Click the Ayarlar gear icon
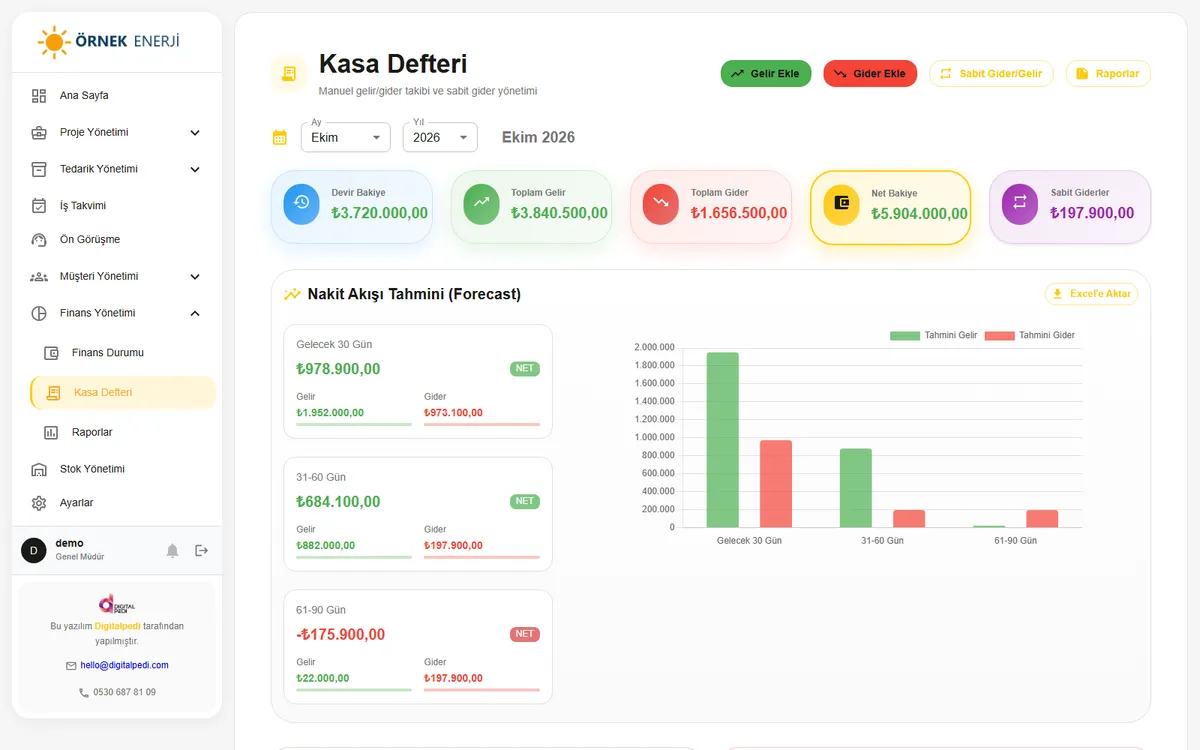This screenshot has width=1200, height=750. point(39,503)
